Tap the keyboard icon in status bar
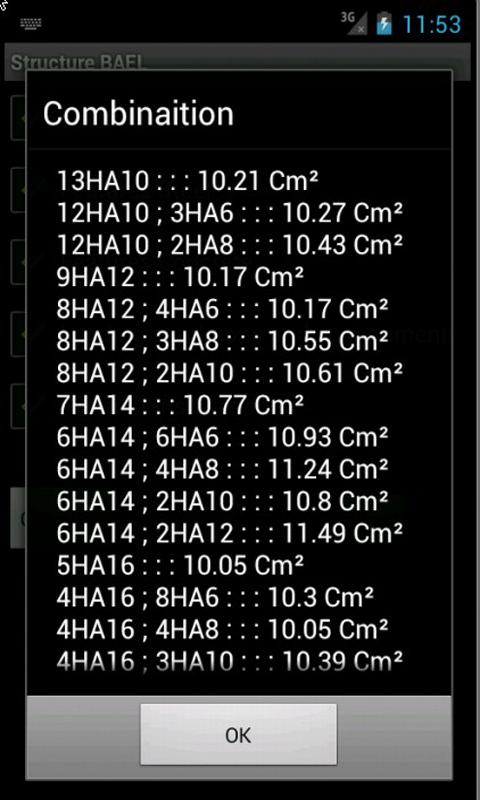 pos(32,23)
